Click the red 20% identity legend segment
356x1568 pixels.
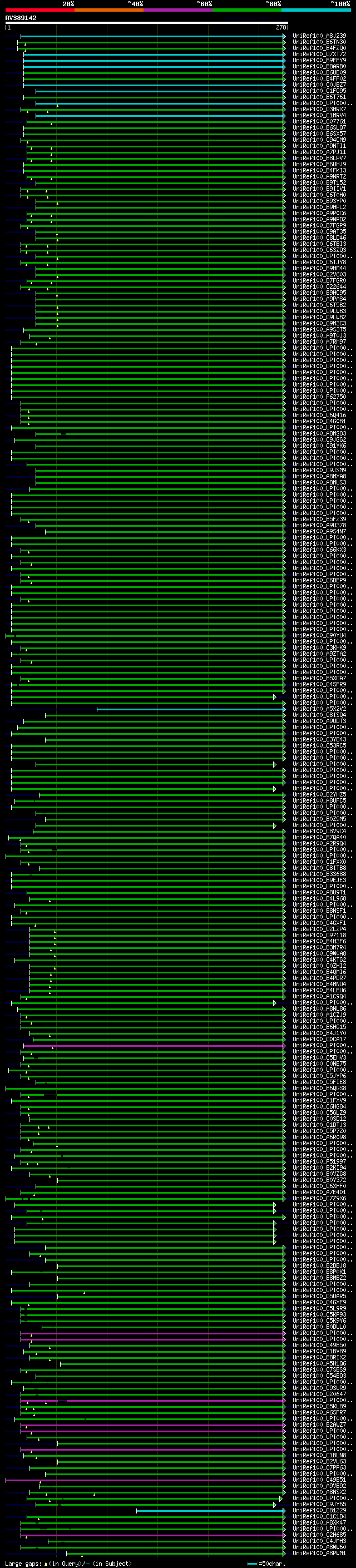pyautogui.click(x=39, y=10)
